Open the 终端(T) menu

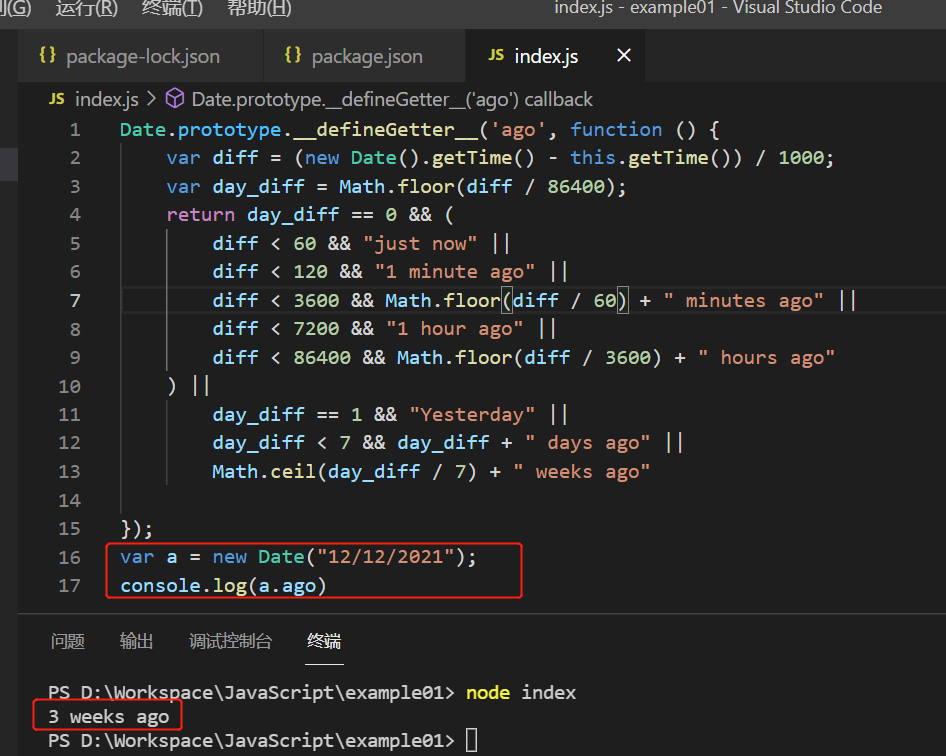click(173, 8)
